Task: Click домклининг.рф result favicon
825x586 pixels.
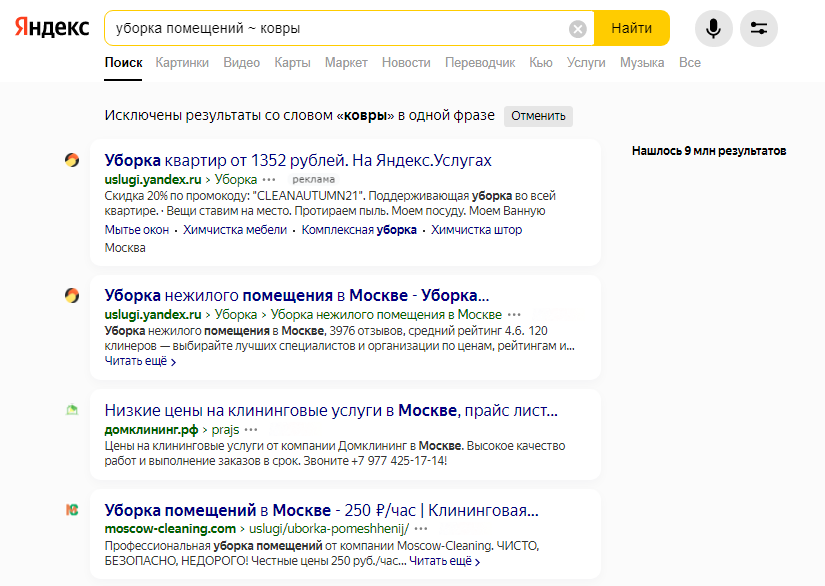Action: click(72, 409)
